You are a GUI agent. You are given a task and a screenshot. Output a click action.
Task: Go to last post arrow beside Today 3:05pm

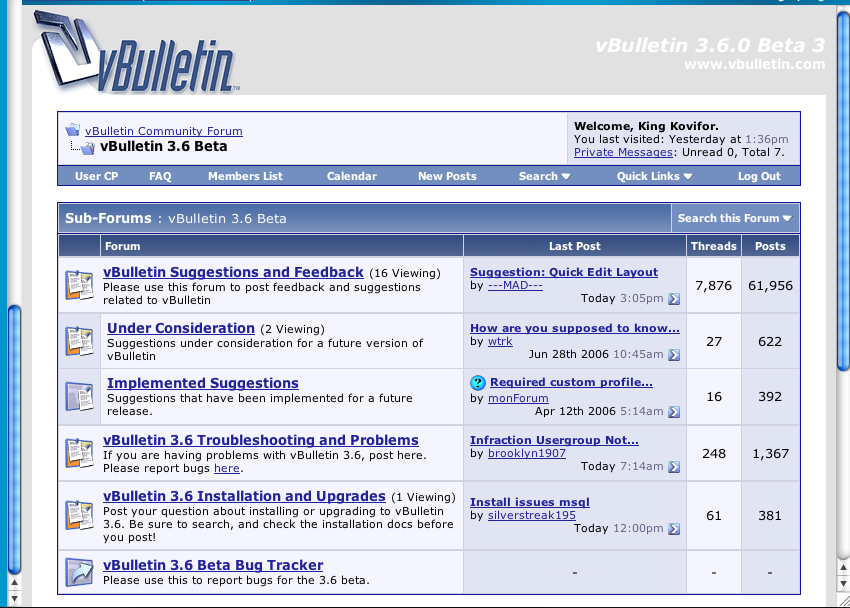click(674, 299)
